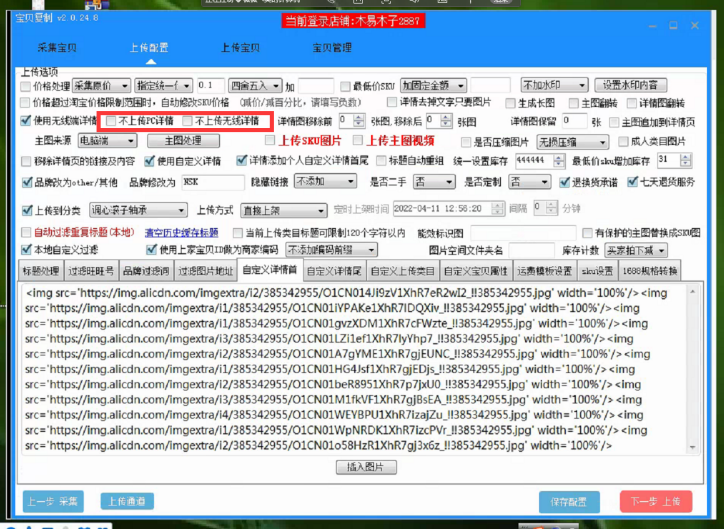Click the 图片空间文件夹名 input field

pos(531,251)
